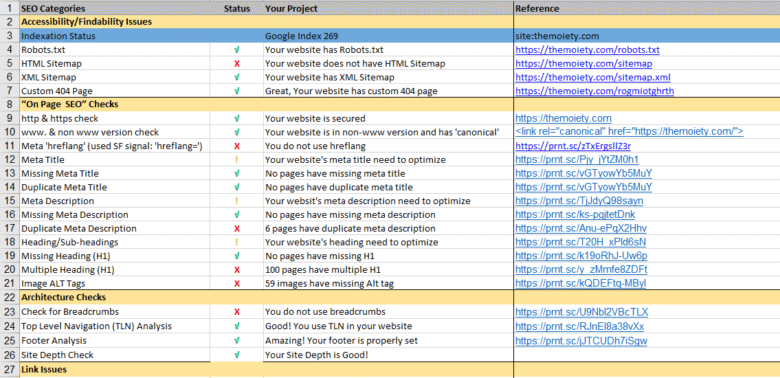Select the 'site:themoiety.com' cell
This screenshot has height=378, width=780.
(x=647, y=36)
